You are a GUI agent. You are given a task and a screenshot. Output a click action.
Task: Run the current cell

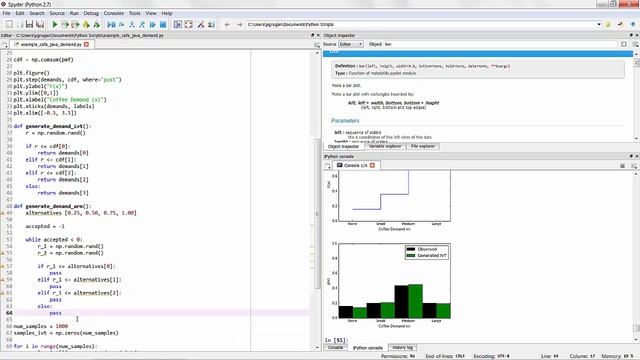click(x=65, y=24)
